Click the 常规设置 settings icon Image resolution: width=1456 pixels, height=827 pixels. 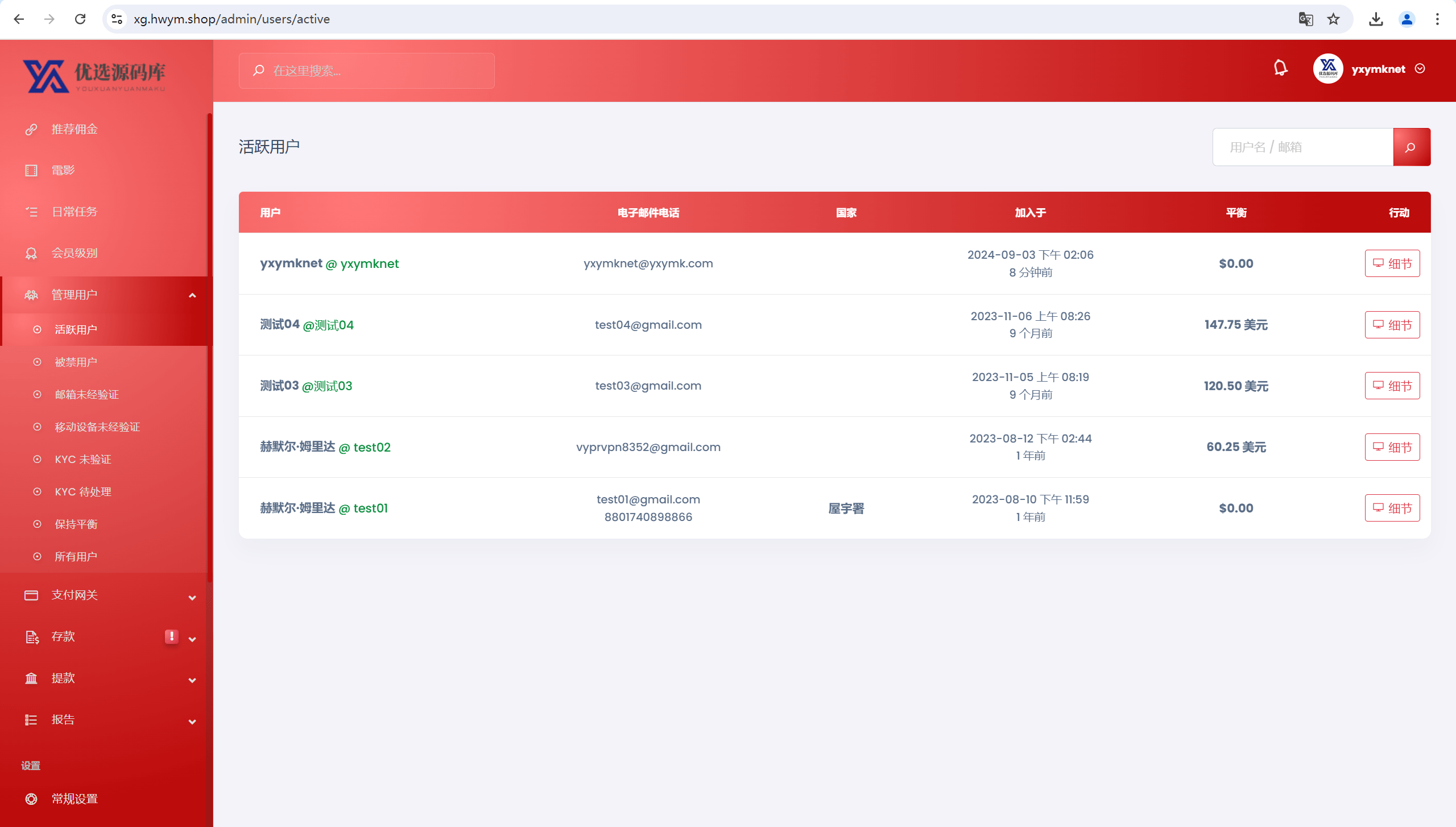(31, 799)
